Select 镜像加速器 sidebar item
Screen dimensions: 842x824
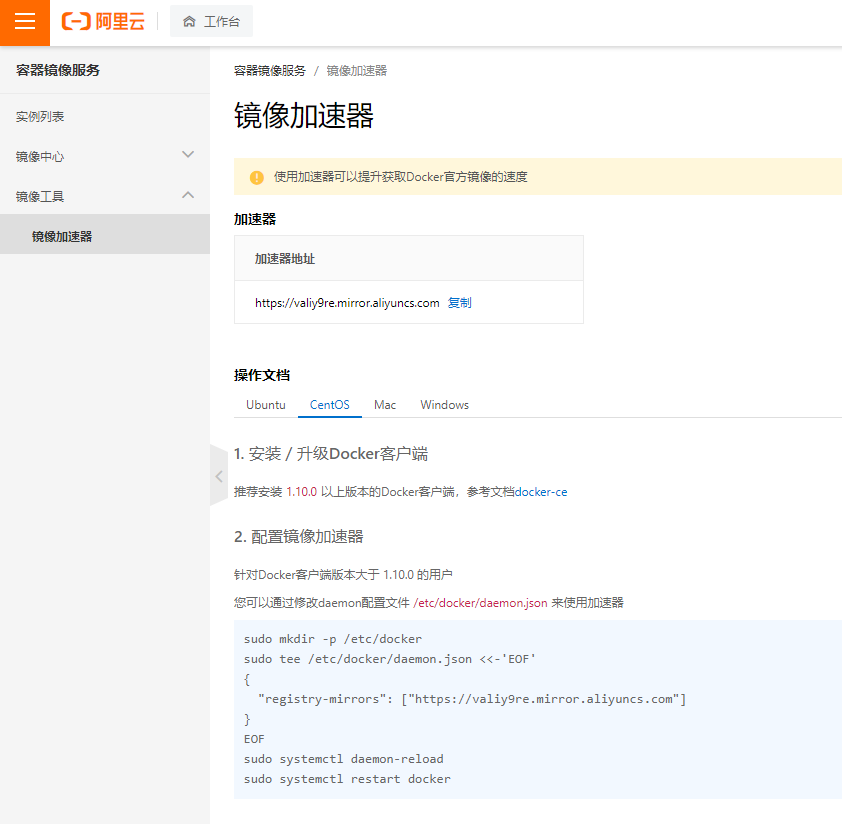click(x=105, y=234)
